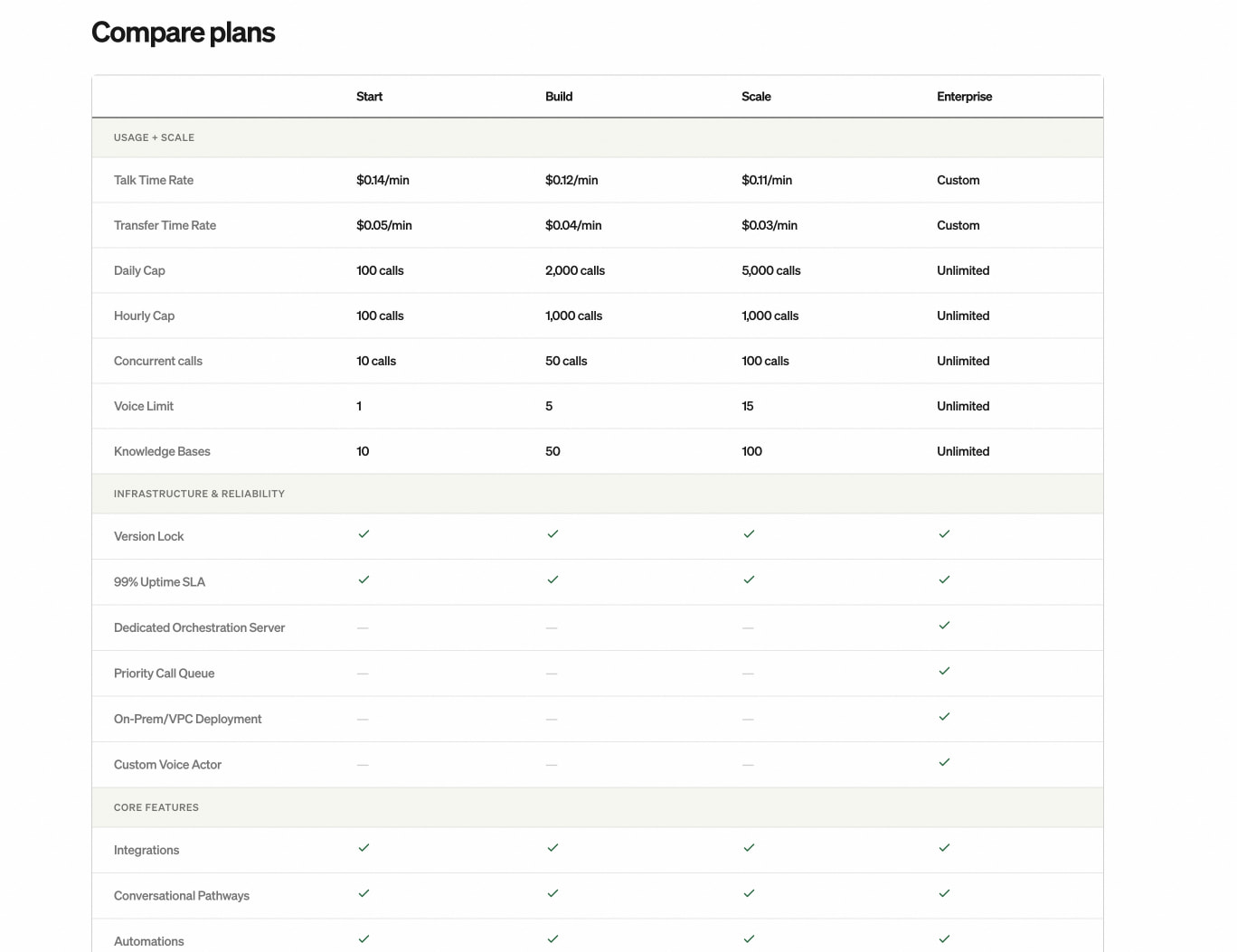Screen dimensions: 1237x952
Task: Click Integrations checkmark under Scale
Action: 749,848
